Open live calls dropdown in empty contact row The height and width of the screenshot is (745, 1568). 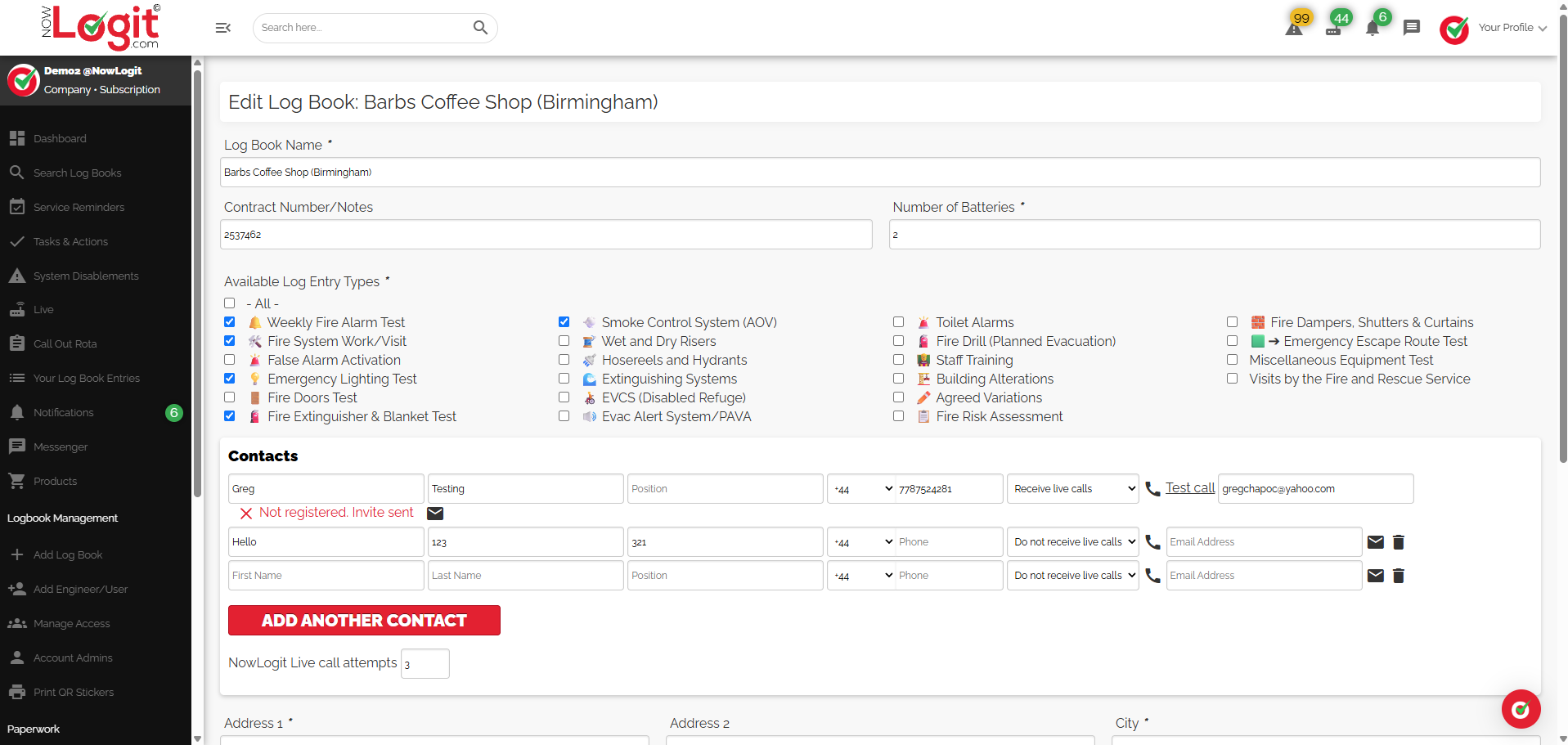(x=1072, y=576)
